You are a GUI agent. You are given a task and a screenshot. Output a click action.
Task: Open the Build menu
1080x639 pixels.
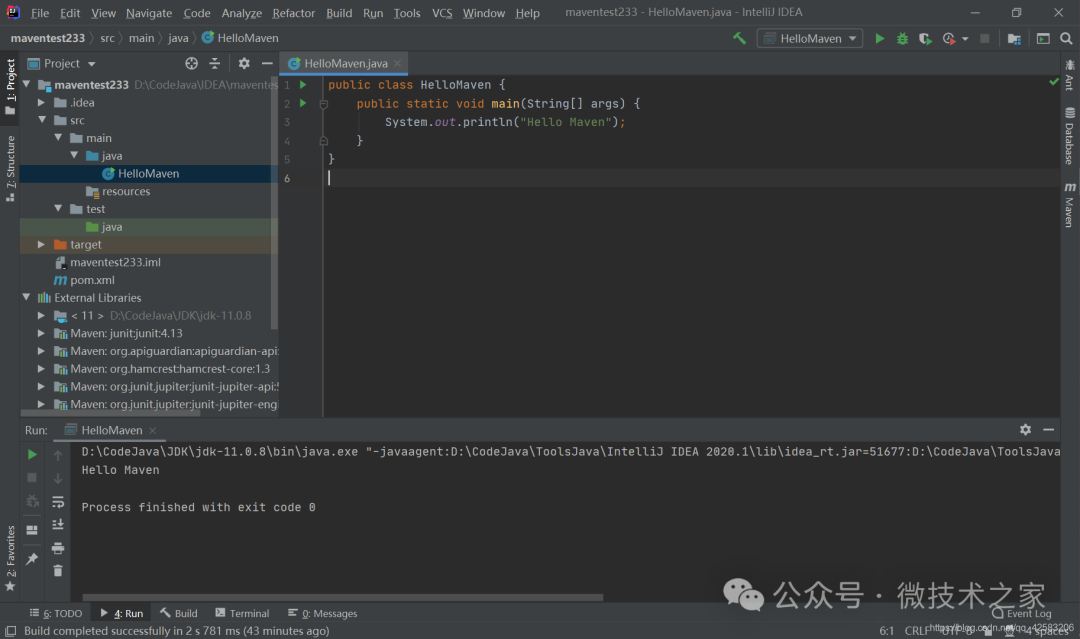tap(339, 13)
